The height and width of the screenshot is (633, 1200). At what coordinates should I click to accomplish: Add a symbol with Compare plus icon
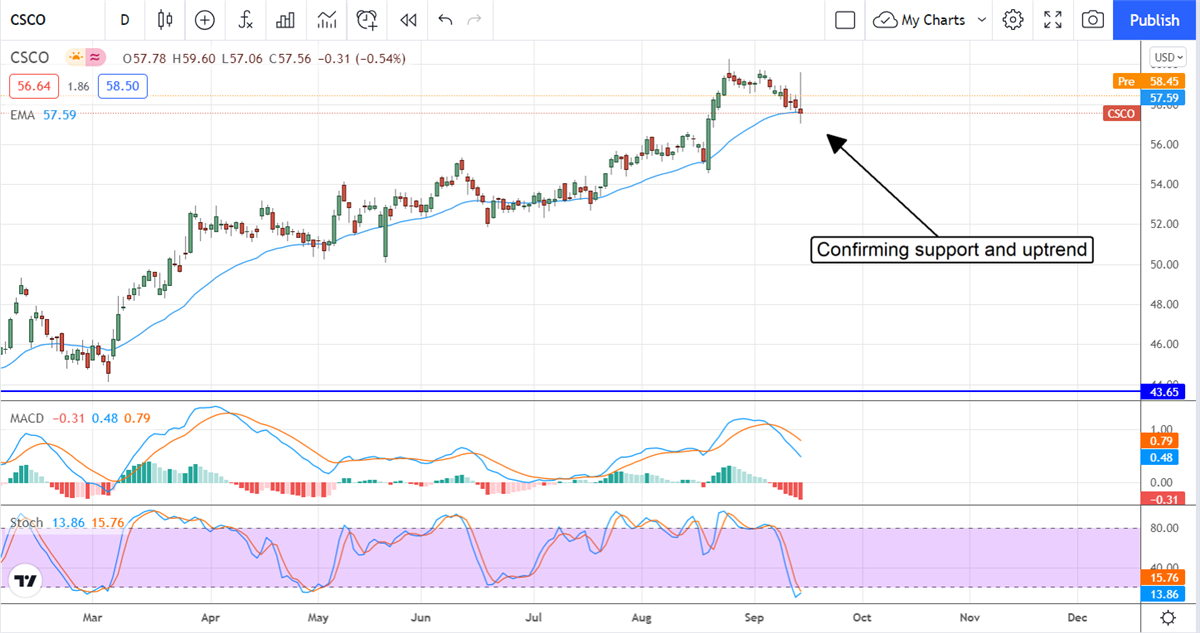click(205, 19)
